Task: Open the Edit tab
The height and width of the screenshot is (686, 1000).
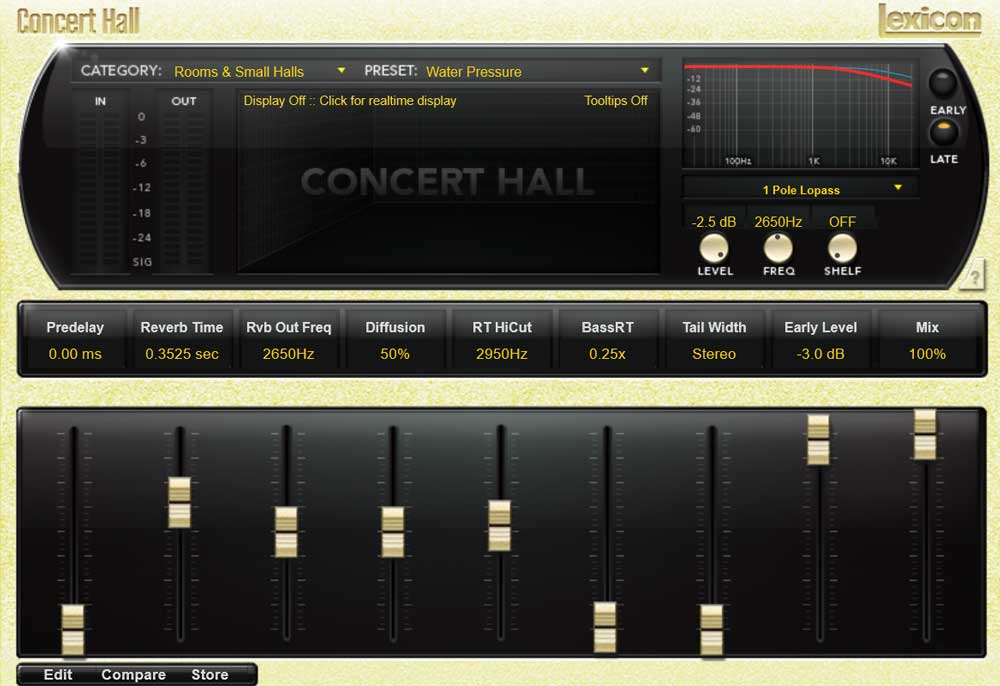Action: 57,675
